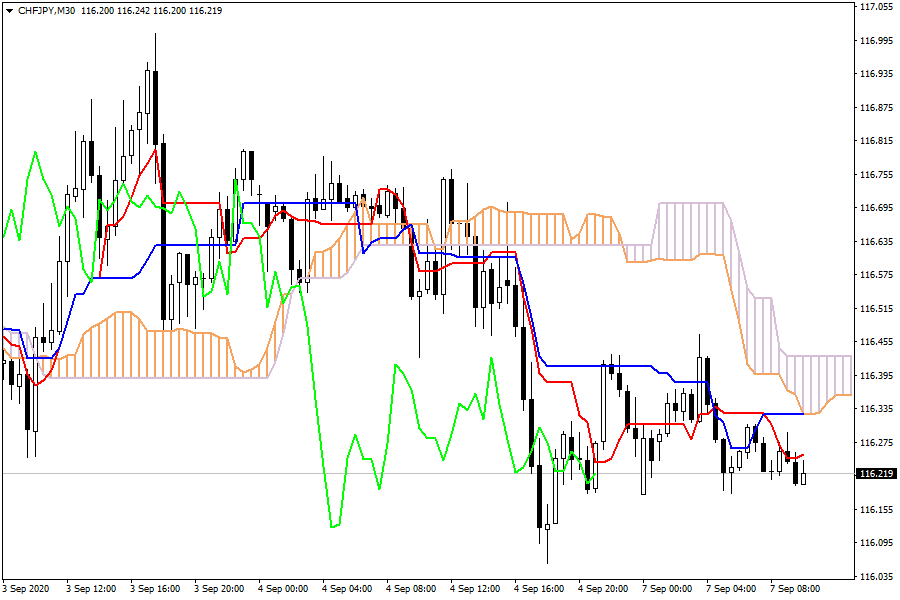Select red Tenkan line peak near 3 Sep 16:00
The width and height of the screenshot is (900, 600).
coord(155,150)
